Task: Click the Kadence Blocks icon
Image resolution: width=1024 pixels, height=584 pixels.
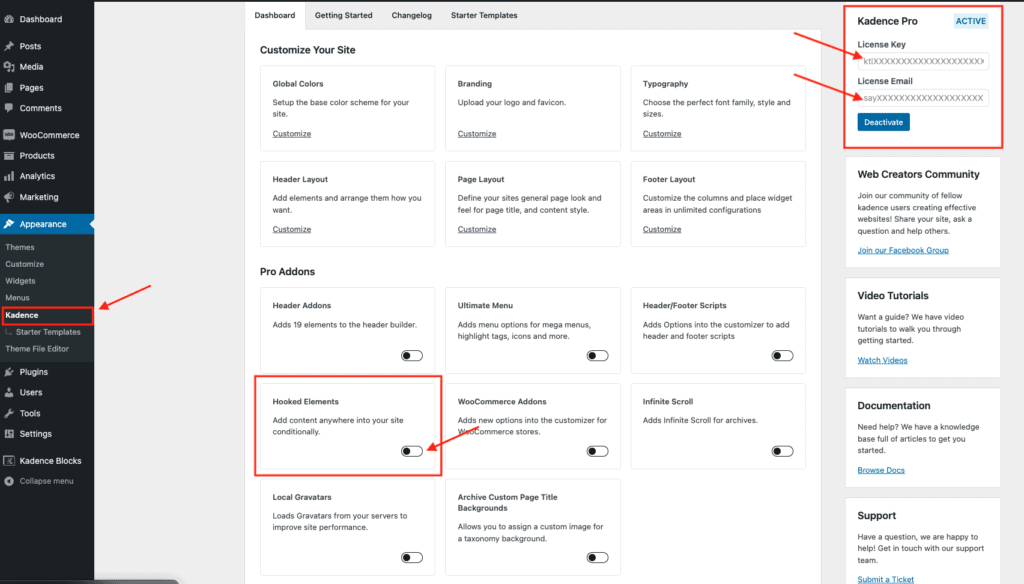Action: pos(9,461)
